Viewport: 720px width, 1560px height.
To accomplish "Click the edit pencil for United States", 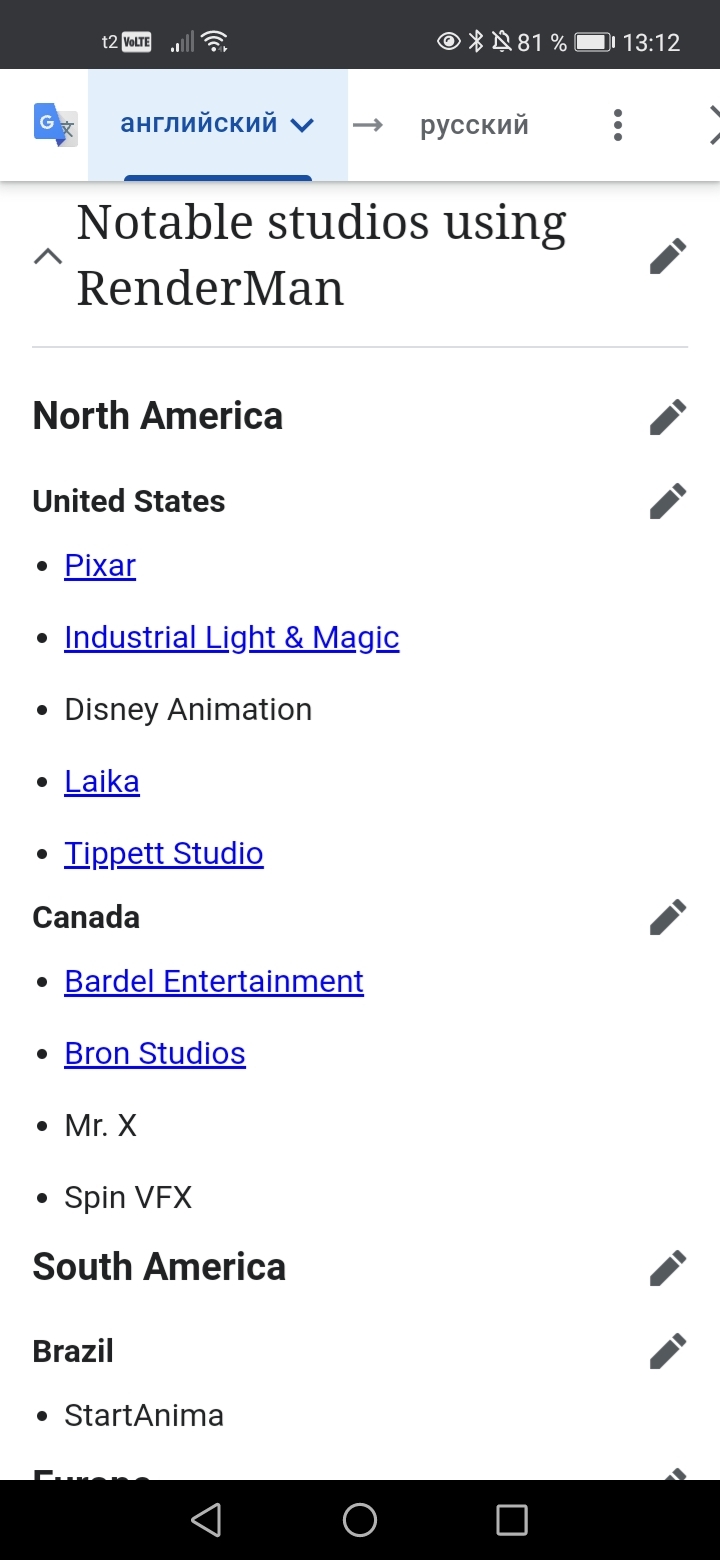I will [x=667, y=501].
